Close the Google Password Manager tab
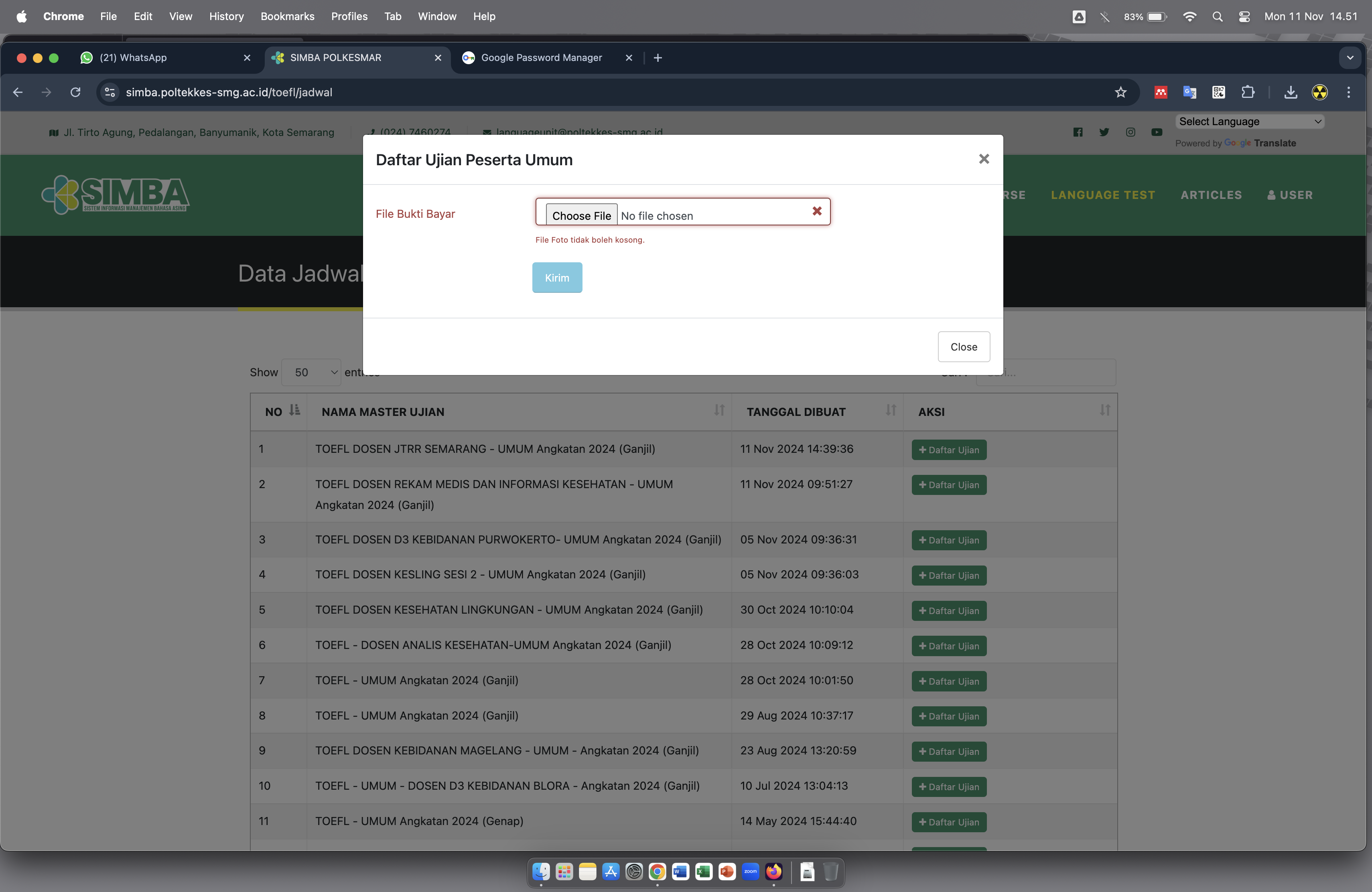The image size is (1372, 892). 629,58
